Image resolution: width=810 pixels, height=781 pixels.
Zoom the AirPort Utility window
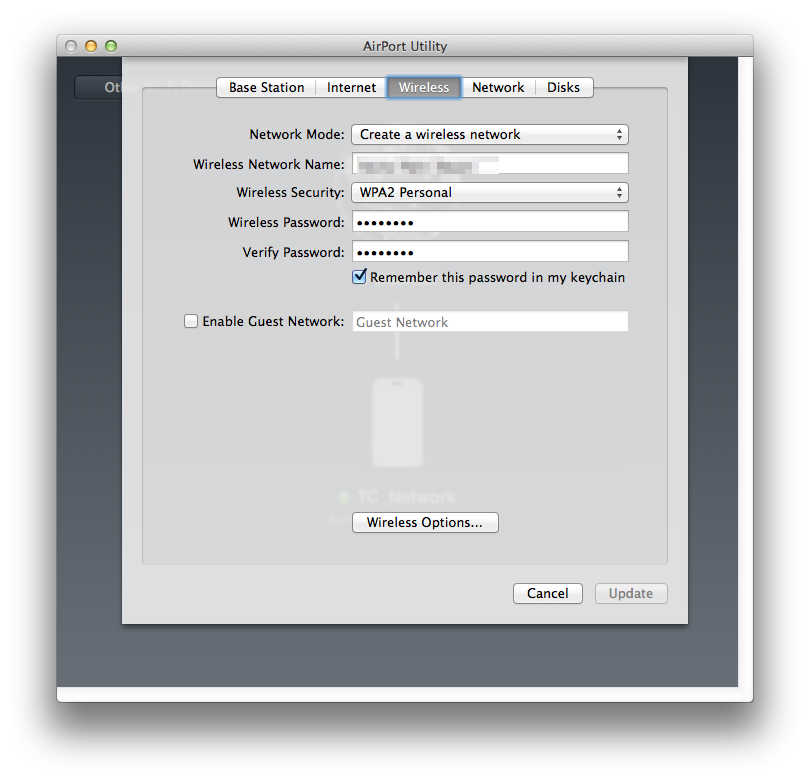point(111,46)
